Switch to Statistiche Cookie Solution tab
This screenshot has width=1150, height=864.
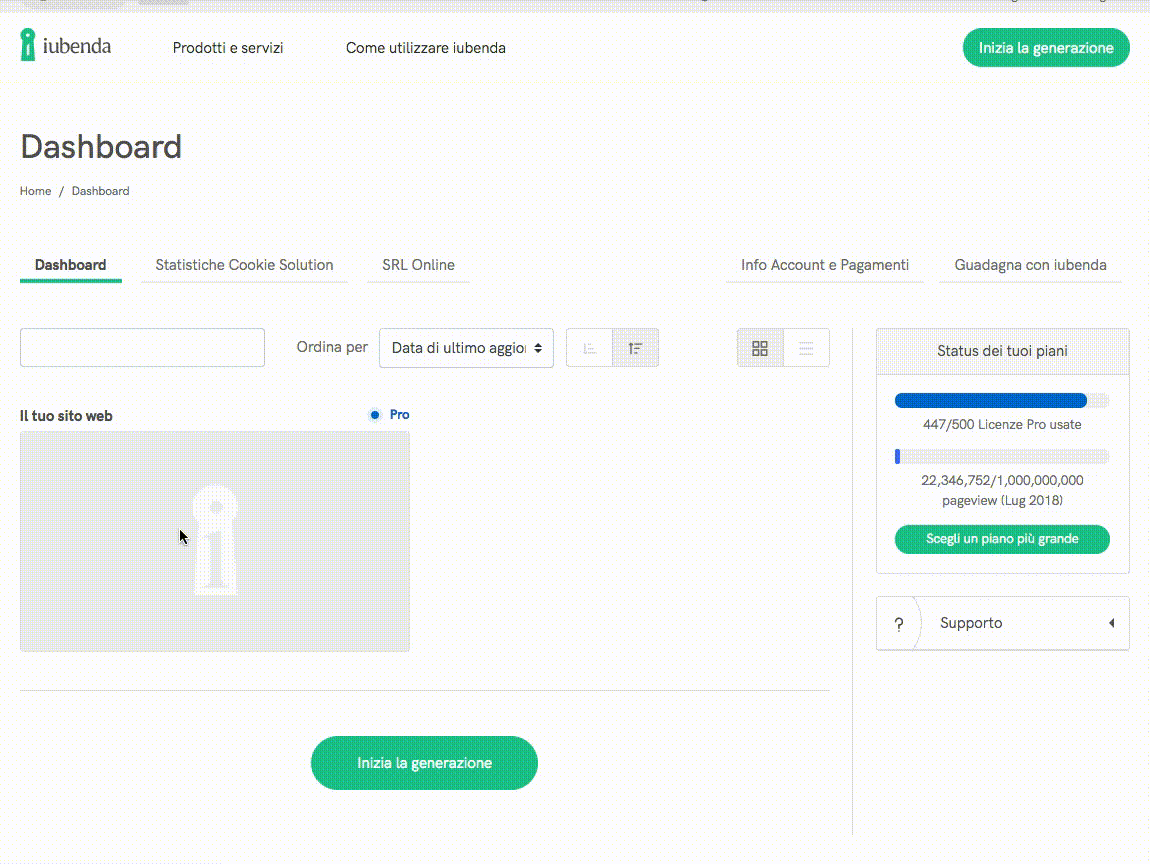point(244,265)
